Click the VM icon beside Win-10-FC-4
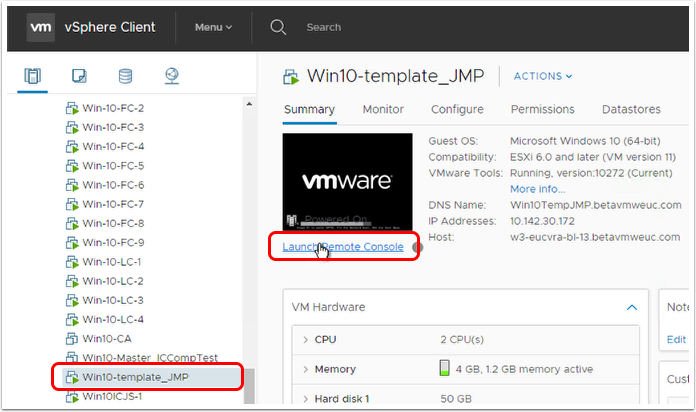This screenshot has height=412, width=696. coord(72,147)
